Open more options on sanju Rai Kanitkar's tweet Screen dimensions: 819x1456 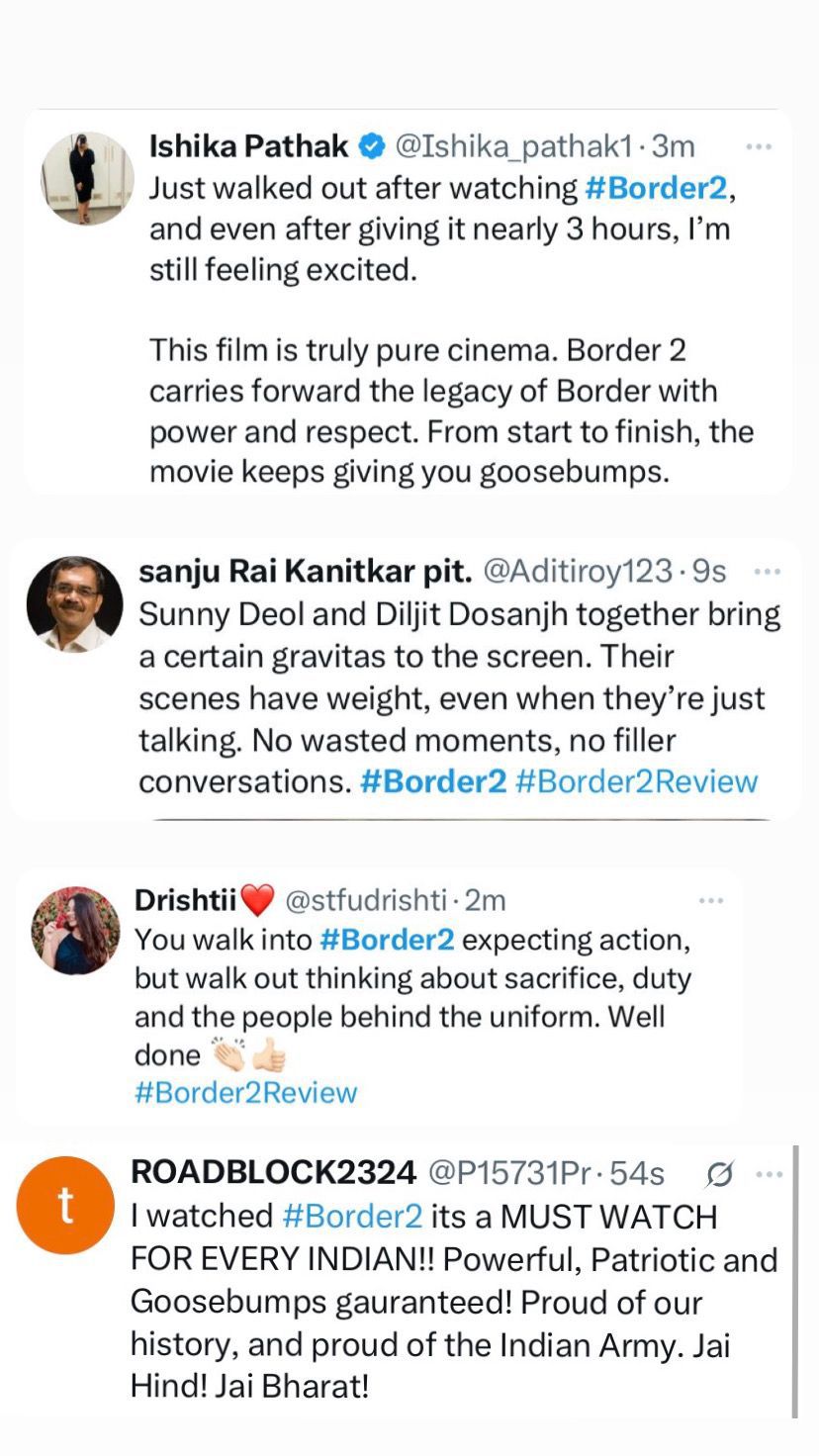(x=768, y=571)
